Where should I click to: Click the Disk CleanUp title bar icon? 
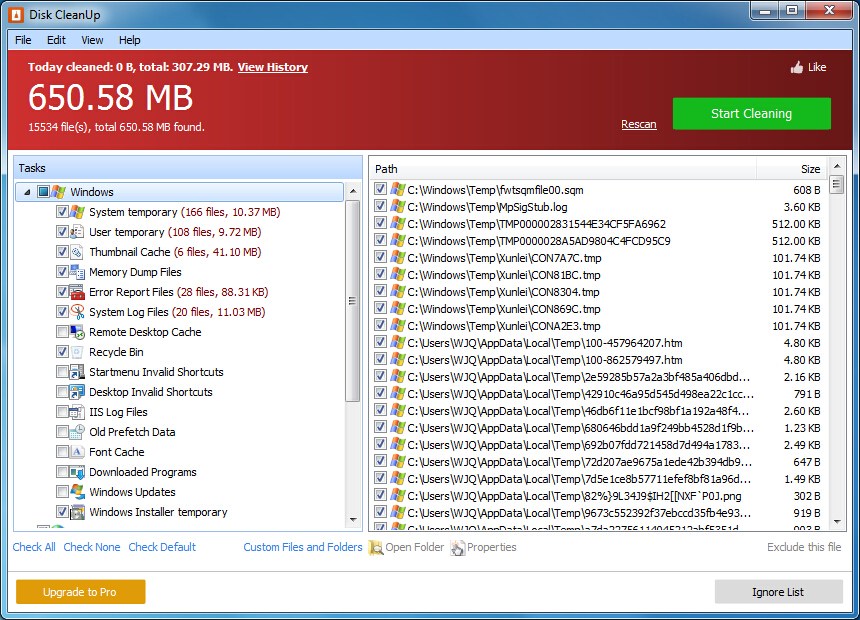pyautogui.click(x=16, y=15)
